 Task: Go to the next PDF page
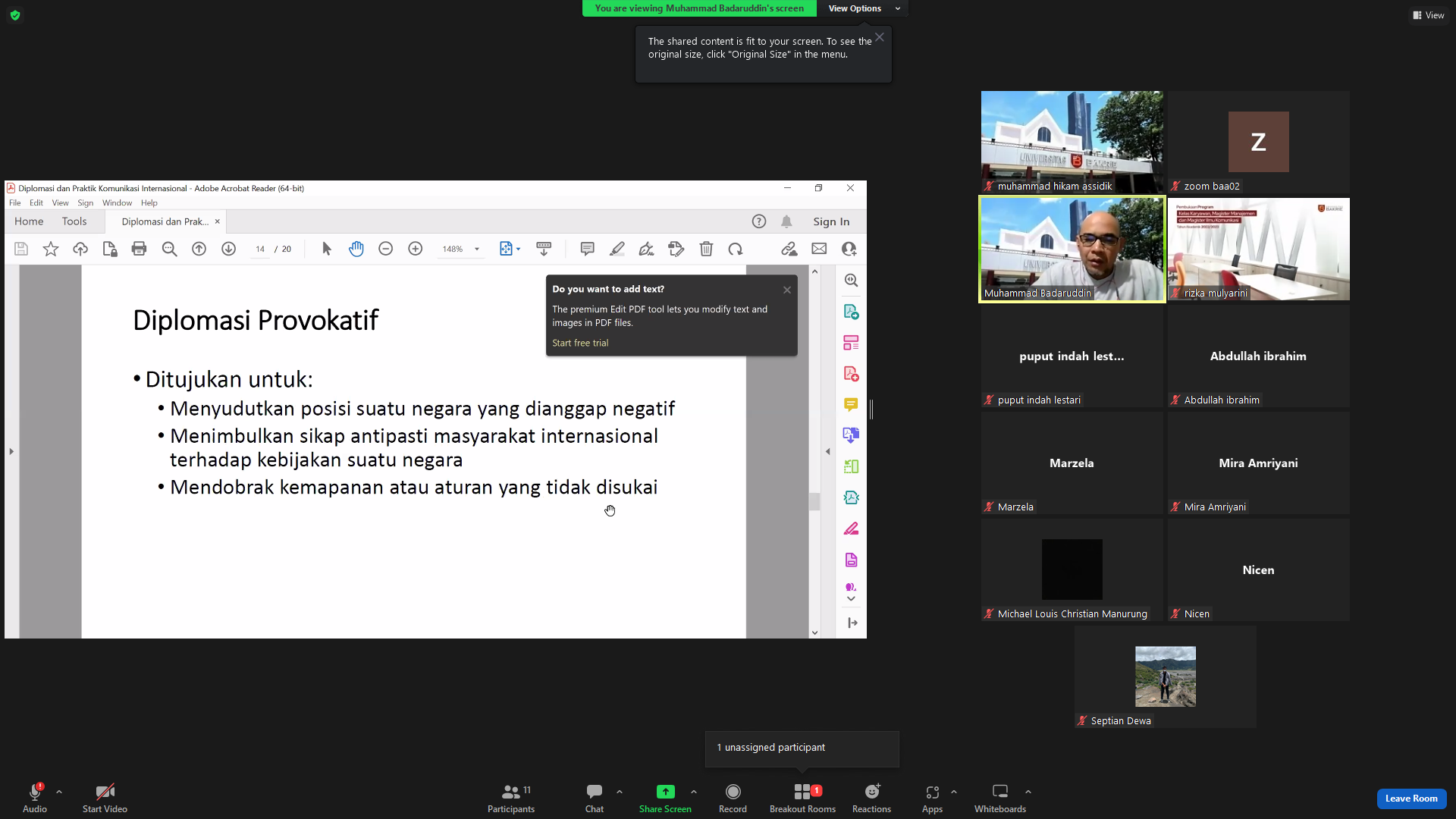pos(228,249)
